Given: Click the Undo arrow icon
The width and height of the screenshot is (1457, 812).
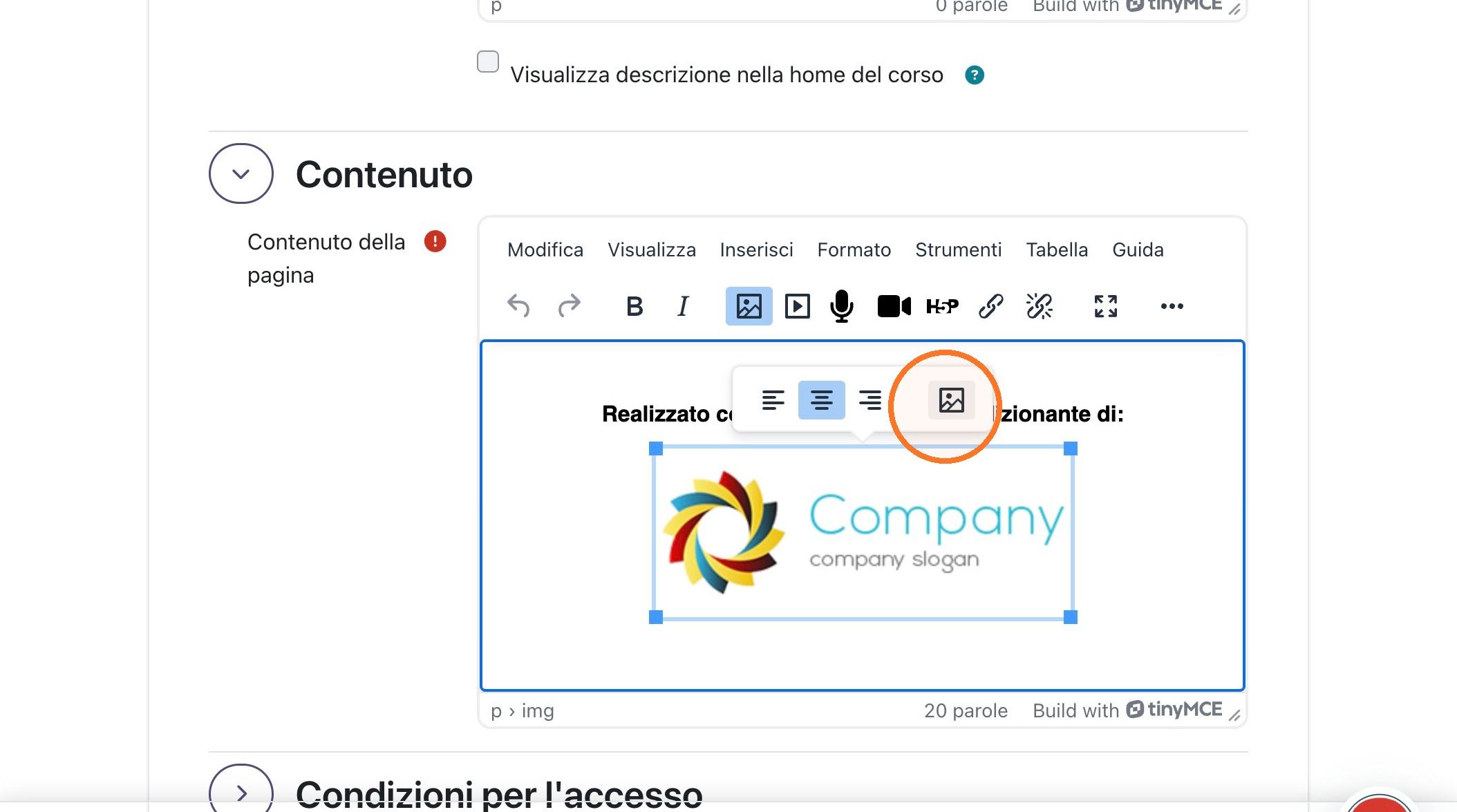Looking at the screenshot, I should point(518,305).
